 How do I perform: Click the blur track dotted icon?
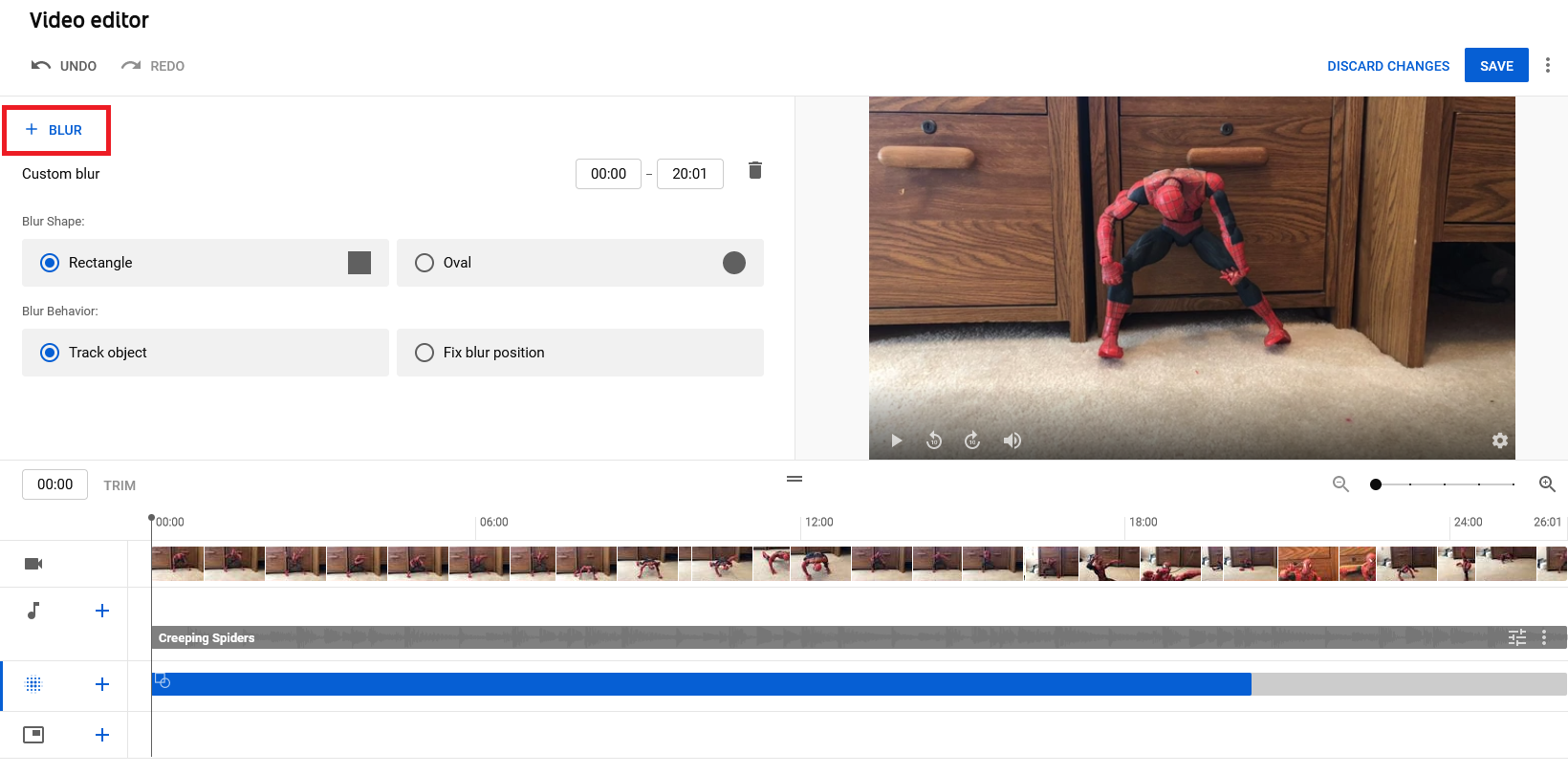point(33,684)
